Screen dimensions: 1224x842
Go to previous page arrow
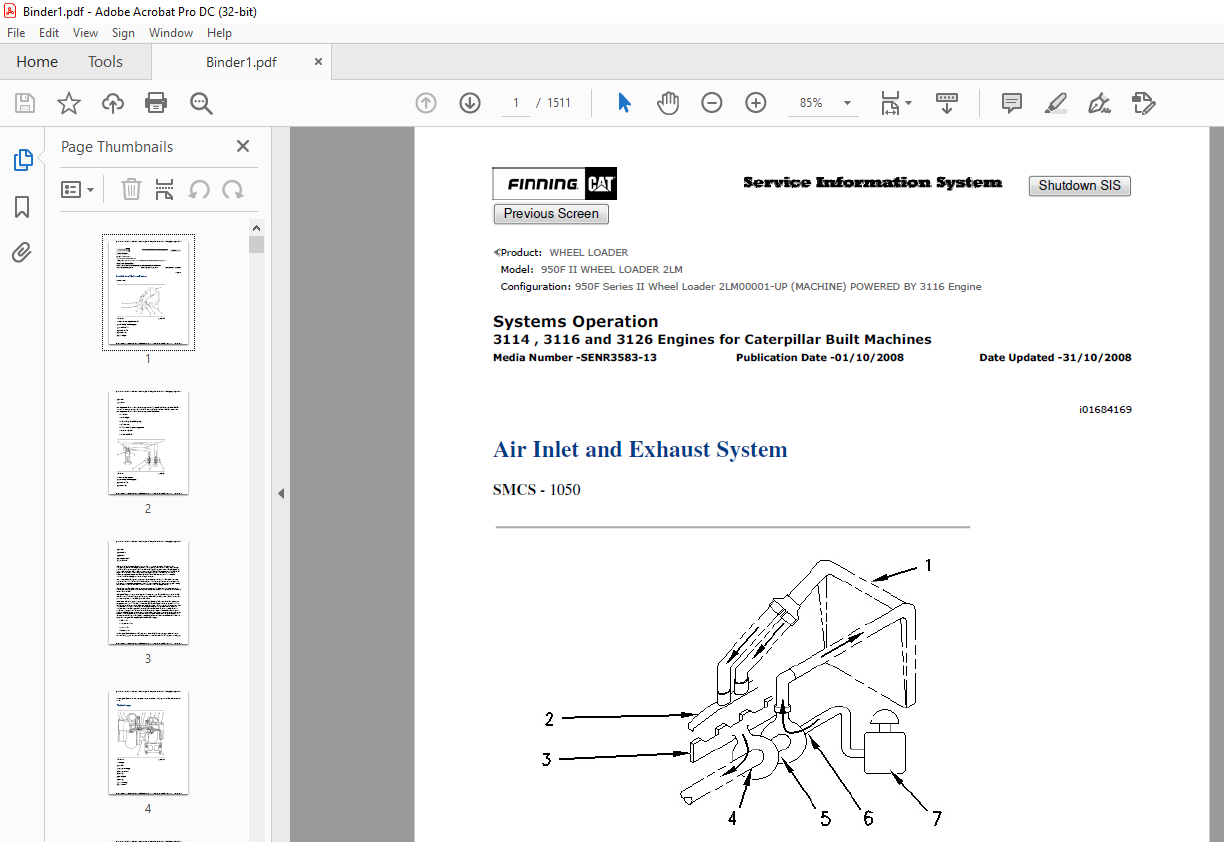point(426,103)
